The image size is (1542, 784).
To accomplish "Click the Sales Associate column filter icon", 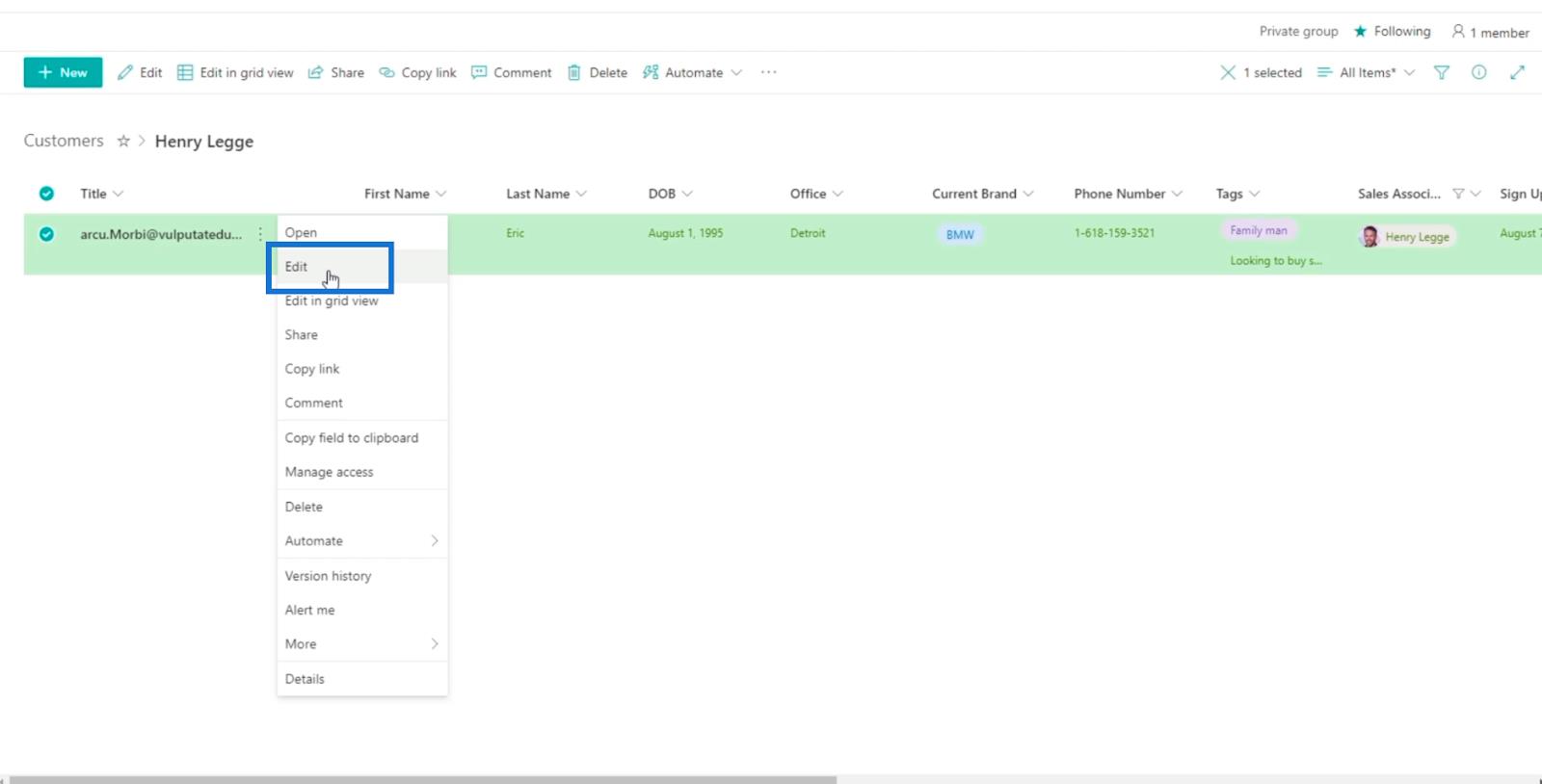I will click(x=1458, y=194).
